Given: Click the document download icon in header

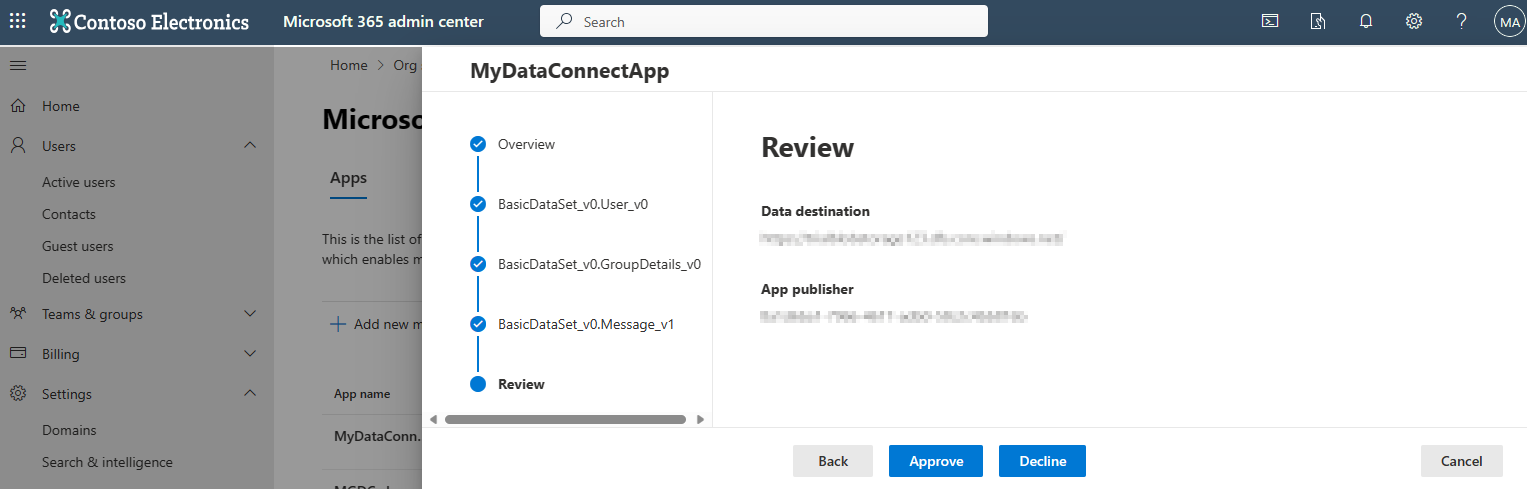Looking at the screenshot, I should [1318, 21].
